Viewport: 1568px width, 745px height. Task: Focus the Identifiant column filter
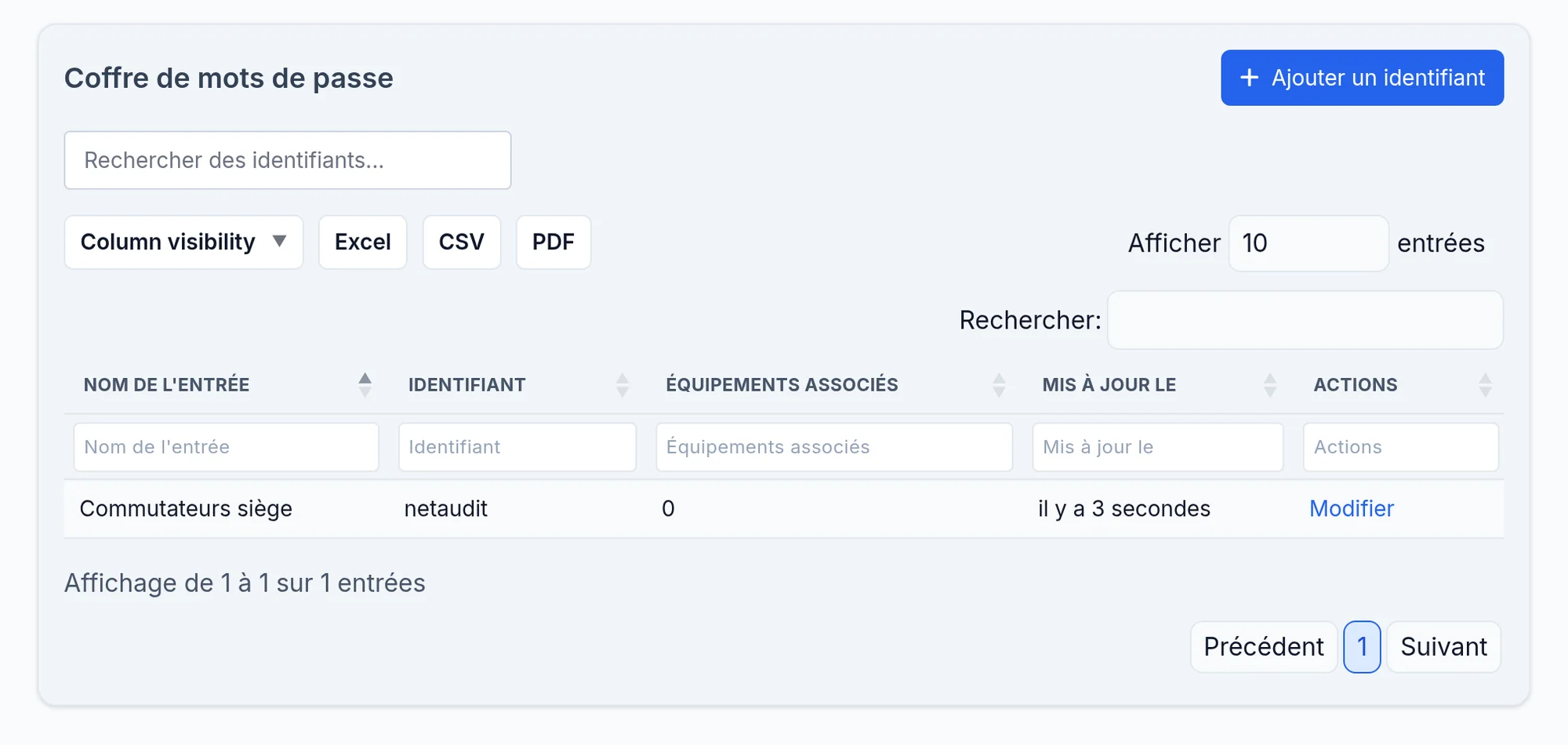[x=517, y=447]
